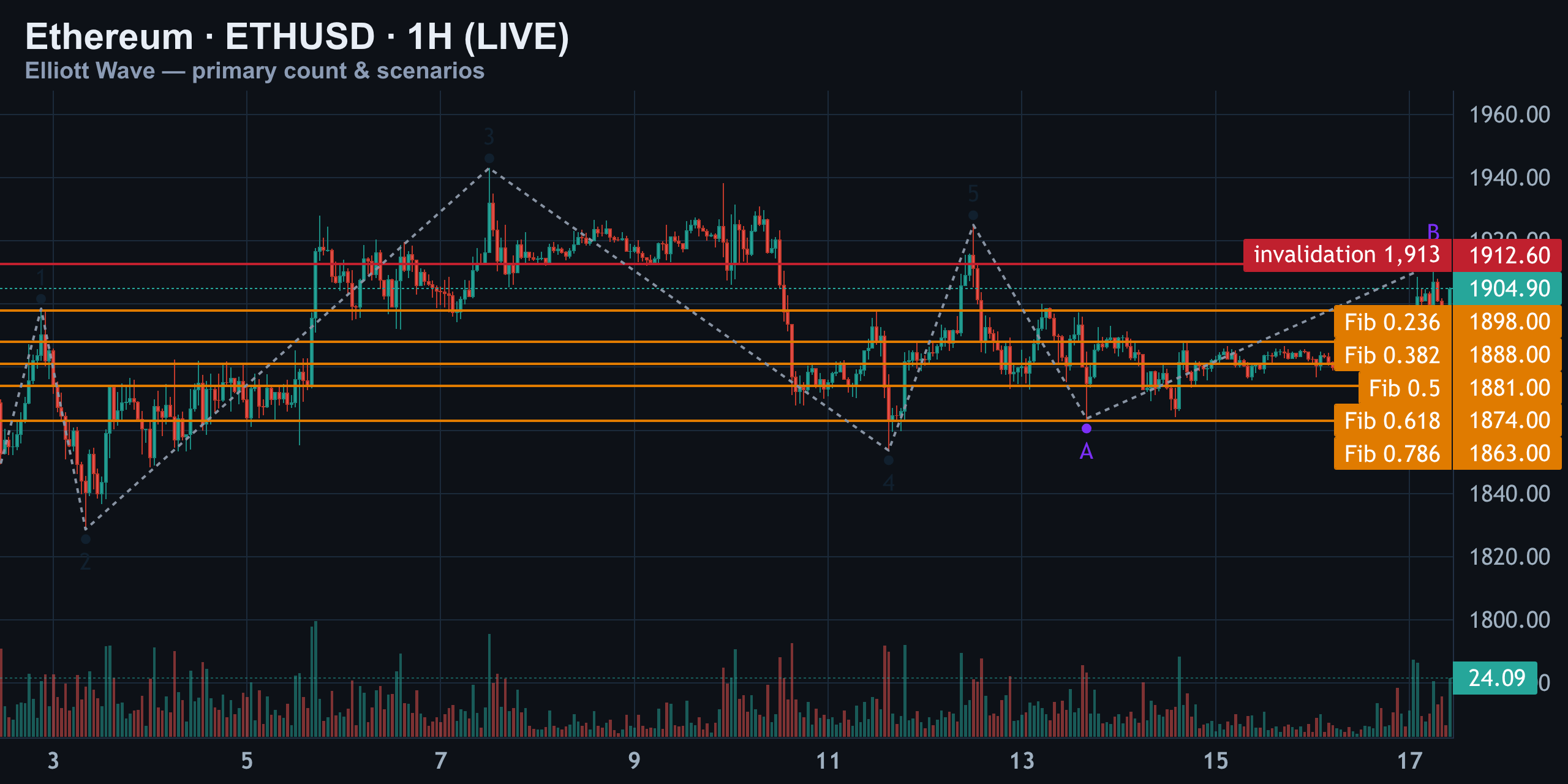Image resolution: width=1568 pixels, height=784 pixels.
Task: Select the wave 3 pivot dot
Action: point(489,159)
